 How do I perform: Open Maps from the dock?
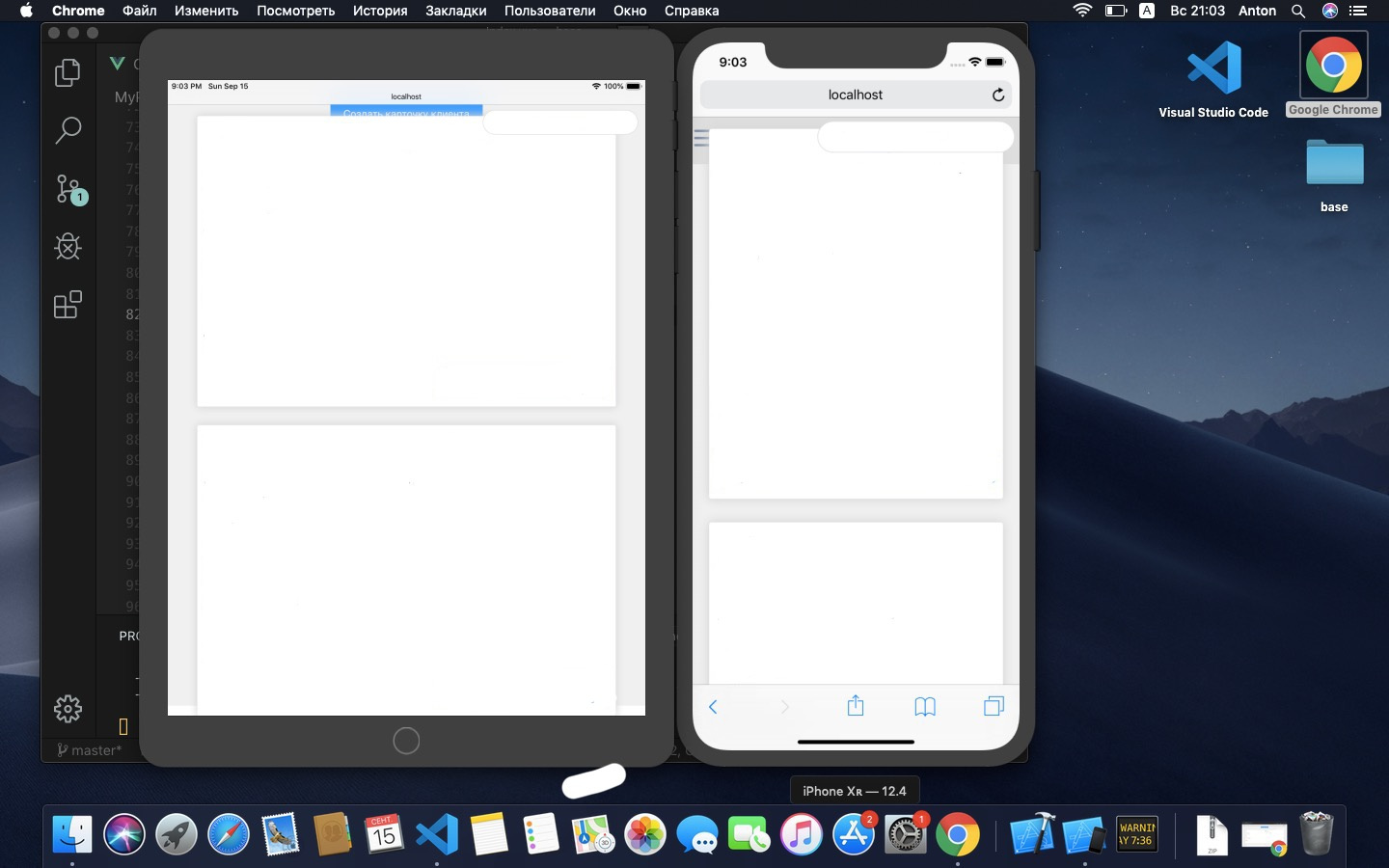(x=593, y=834)
